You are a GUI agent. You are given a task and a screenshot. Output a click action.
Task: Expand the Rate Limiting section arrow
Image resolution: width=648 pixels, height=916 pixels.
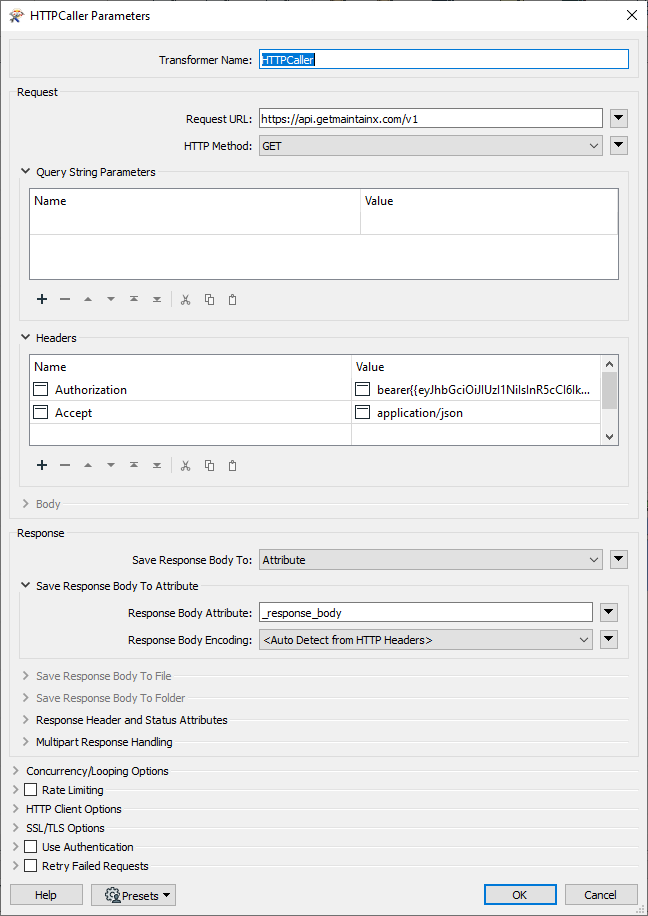pyautogui.click(x=16, y=790)
